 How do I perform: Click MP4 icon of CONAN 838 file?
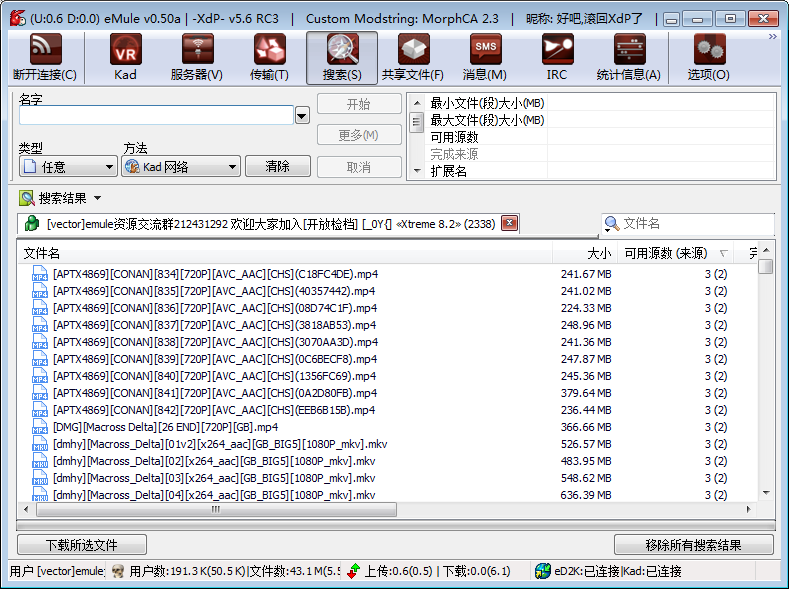pos(40,342)
